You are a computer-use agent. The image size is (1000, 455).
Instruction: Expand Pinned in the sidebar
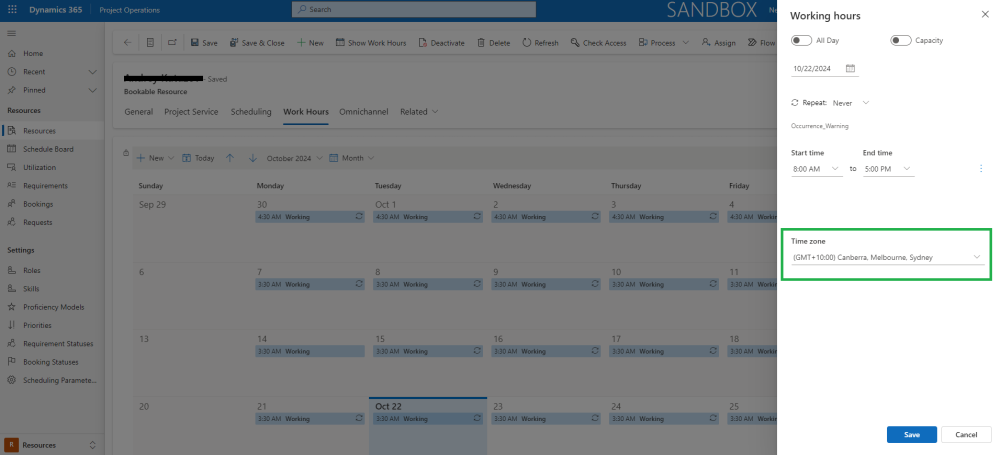(92, 90)
